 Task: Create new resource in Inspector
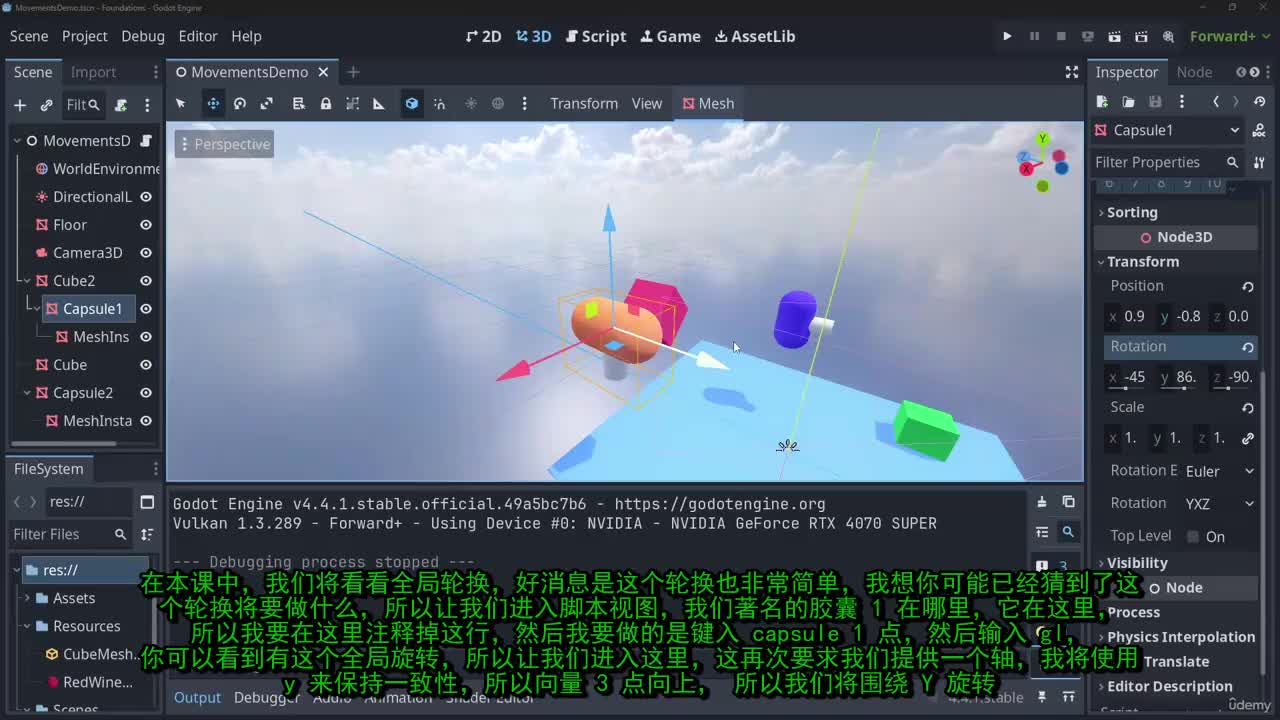point(1102,102)
